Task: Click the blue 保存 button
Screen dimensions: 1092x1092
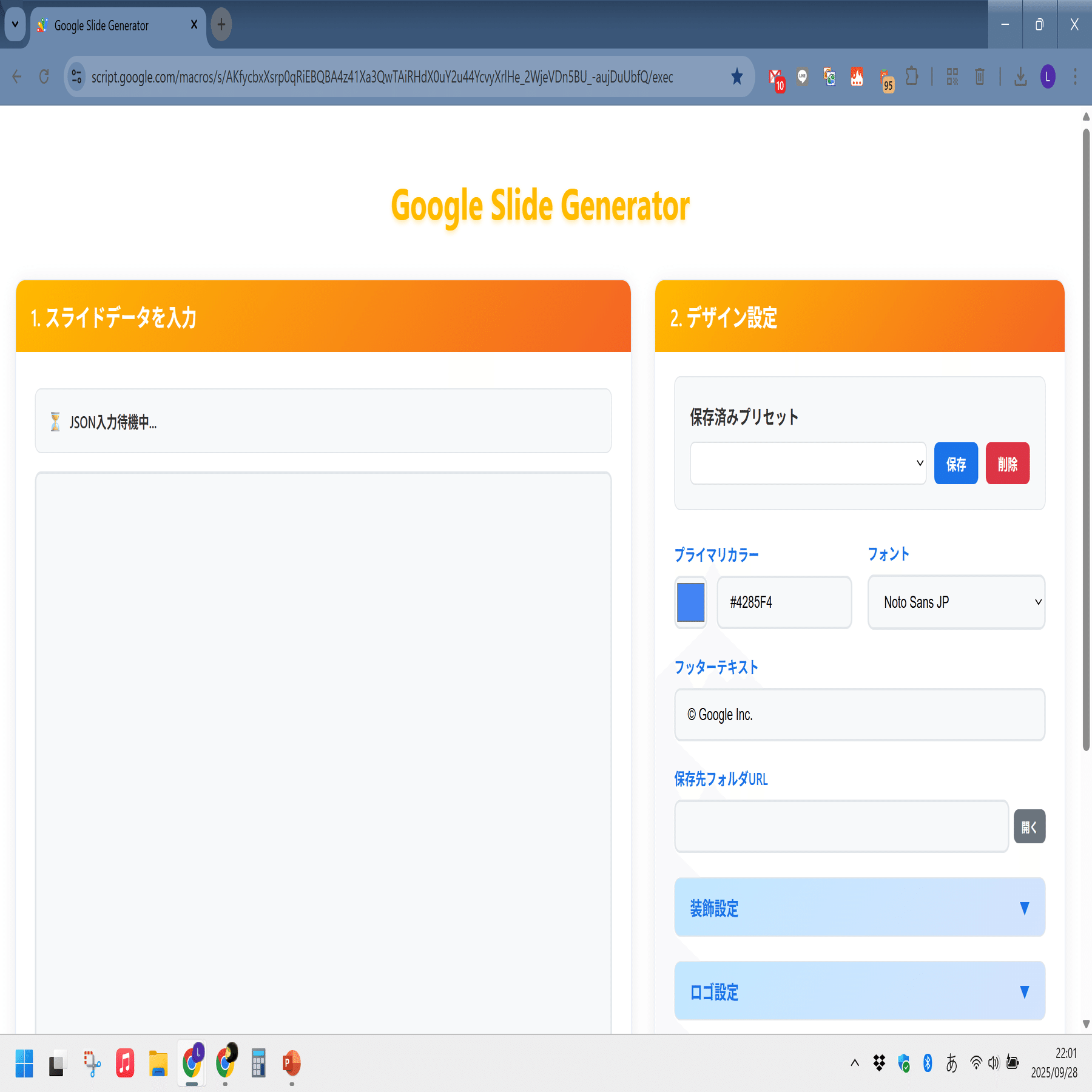Action: pos(956,463)
